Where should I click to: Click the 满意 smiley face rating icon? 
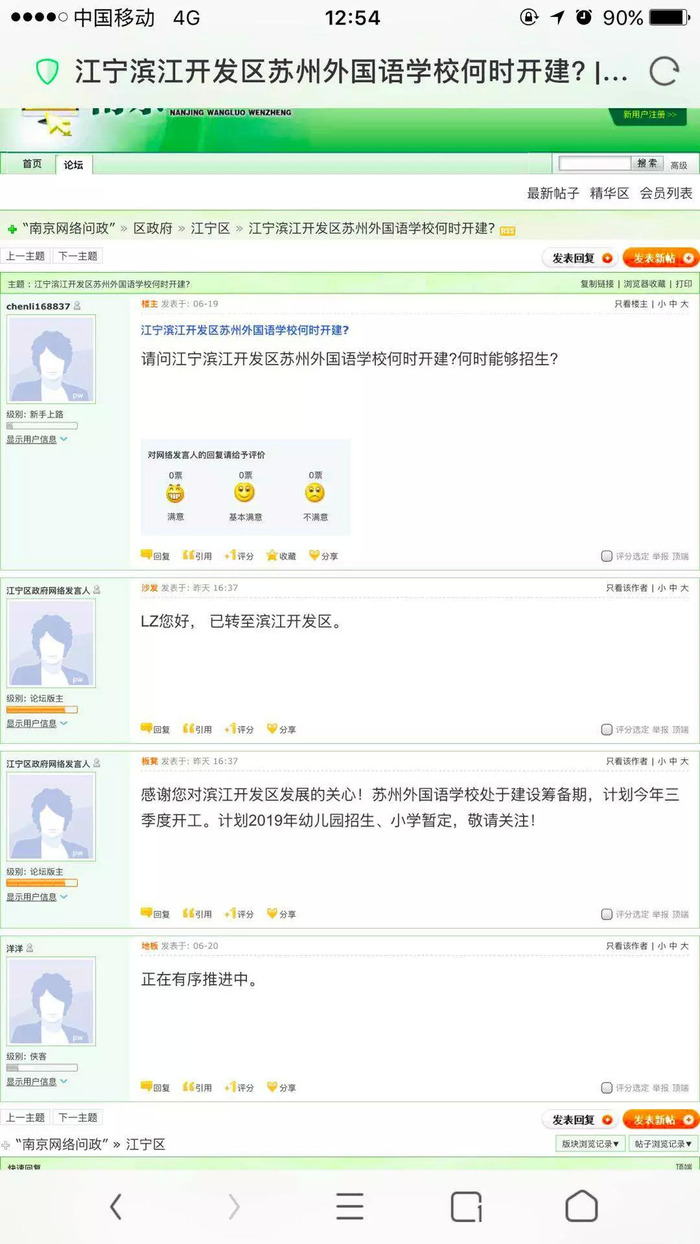click(x=175, y=493)
